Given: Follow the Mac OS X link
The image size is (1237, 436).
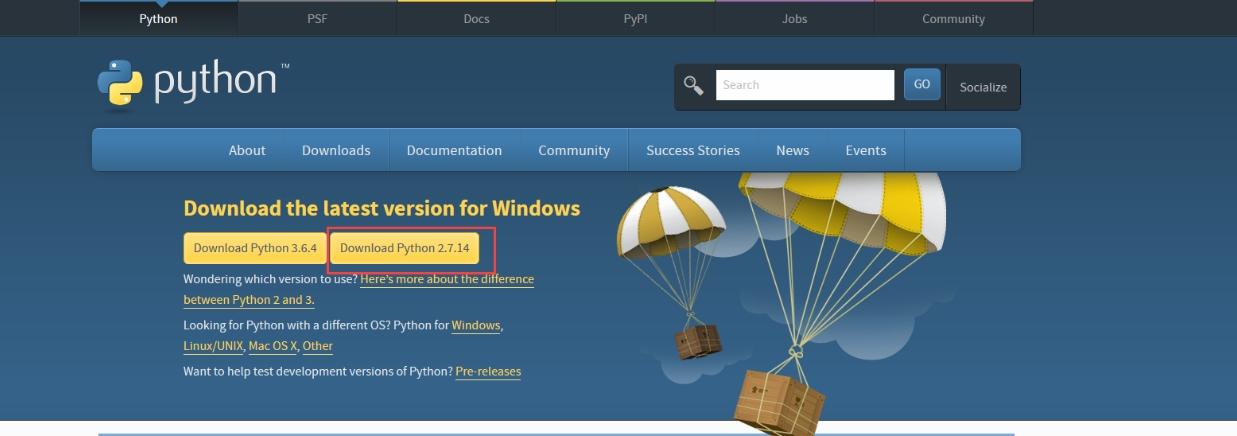Looking at the screenshot, I should tap(273, 346).
